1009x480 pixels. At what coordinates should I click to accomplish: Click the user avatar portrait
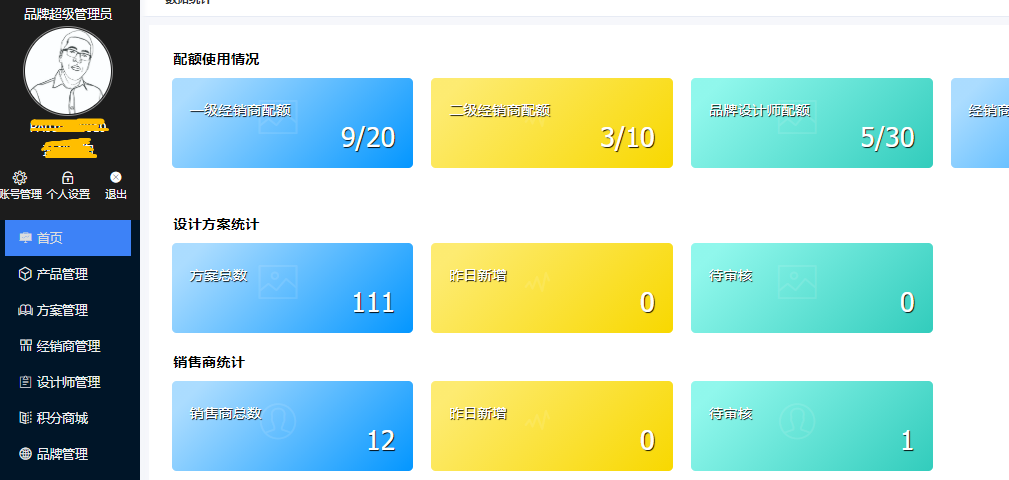coord(68,73)
